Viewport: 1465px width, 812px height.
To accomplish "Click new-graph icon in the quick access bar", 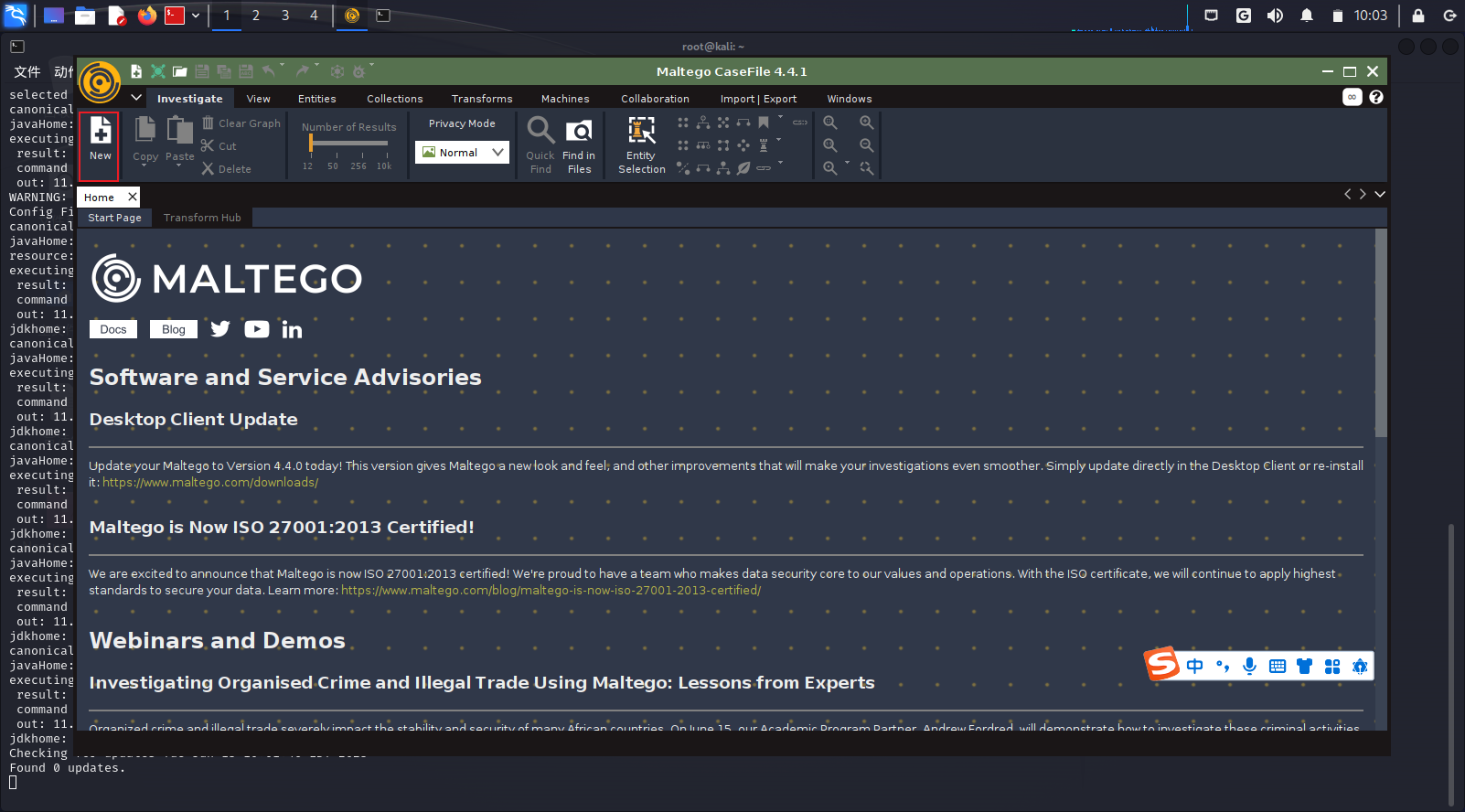I will coord(136,71).
